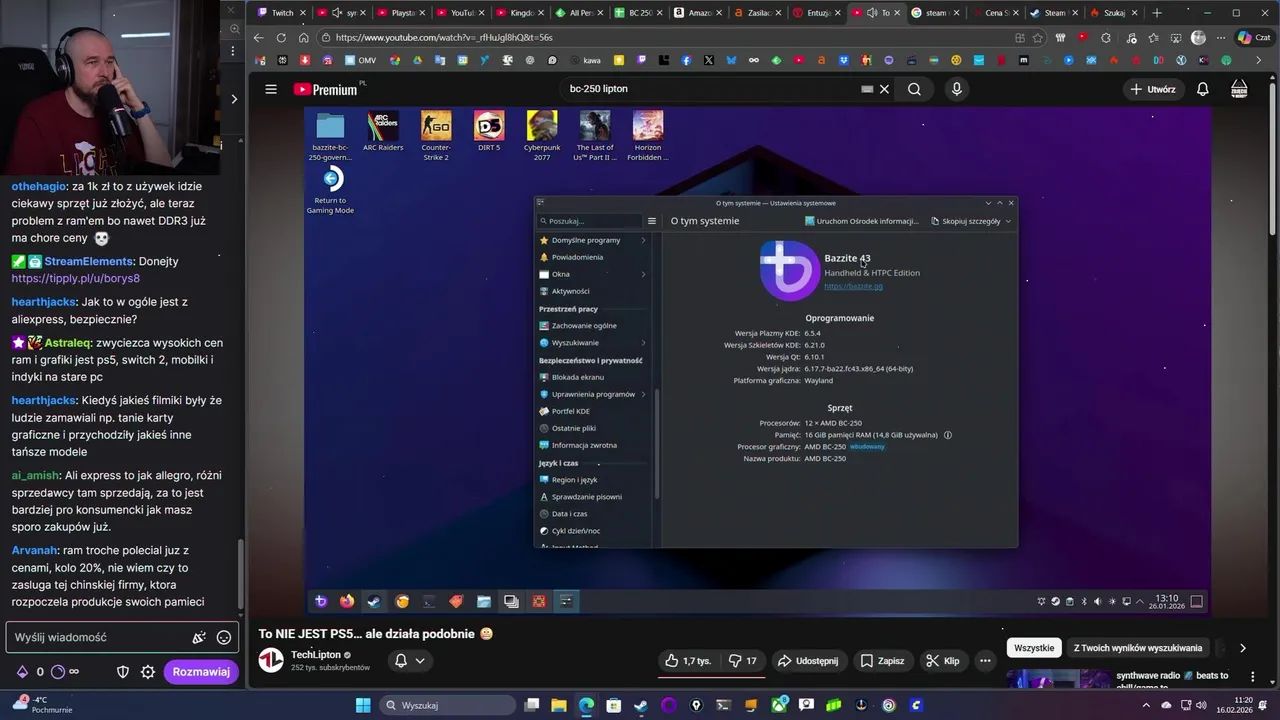Image resolution: width=1280 pixels, height=720 pixels.
Task: Open Windows Start button on taskbar
Action: click(363, 705)
